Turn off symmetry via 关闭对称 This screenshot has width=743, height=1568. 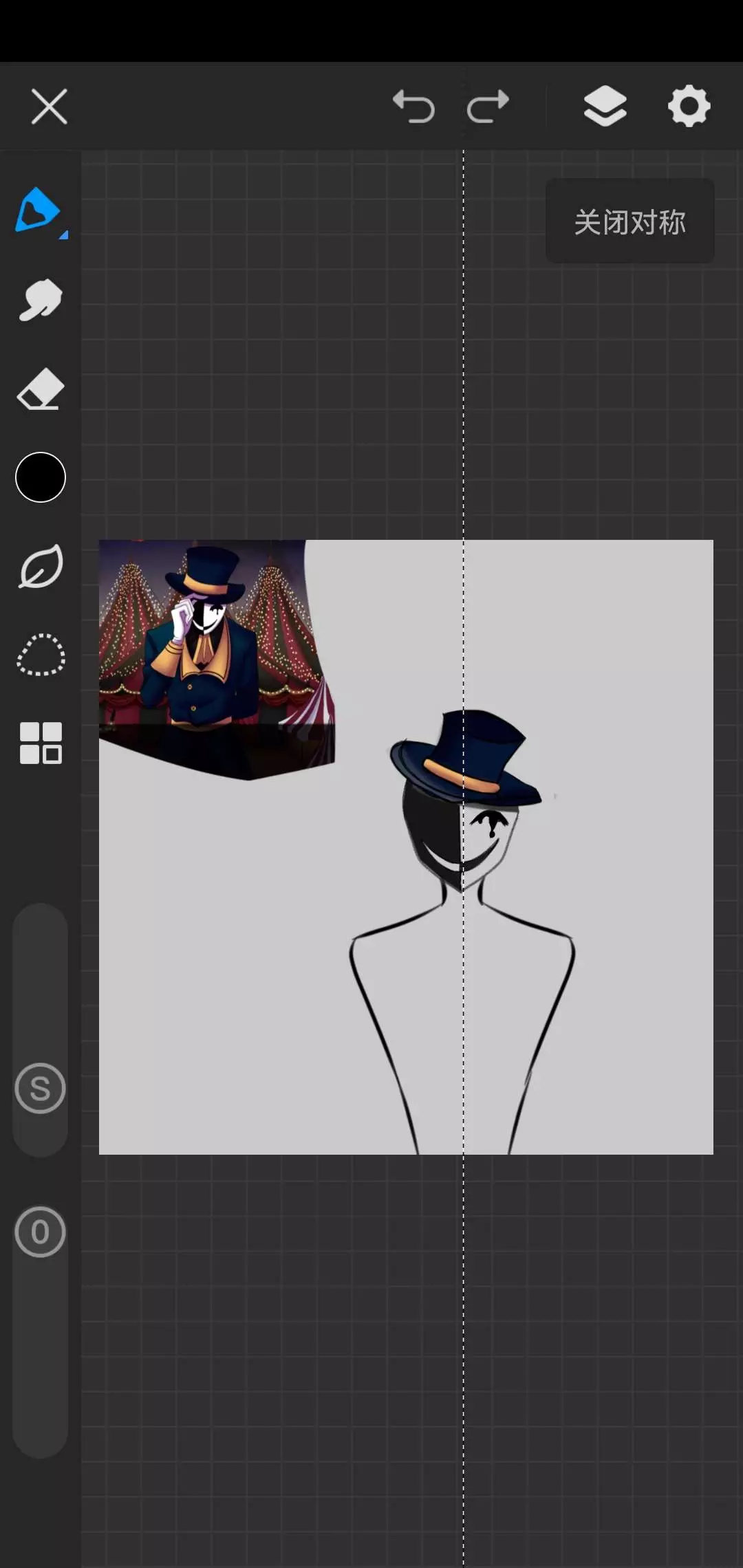click(629, 221)
